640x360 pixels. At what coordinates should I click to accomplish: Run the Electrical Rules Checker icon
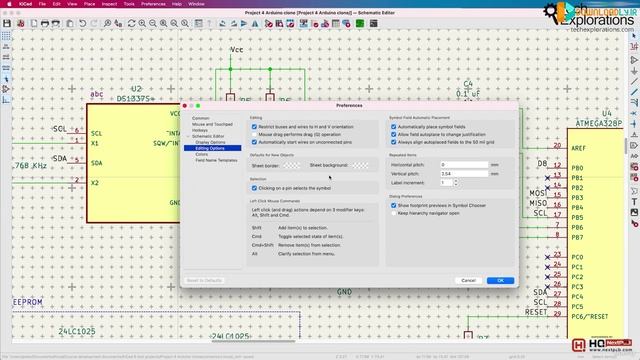[x=314, y=24]
